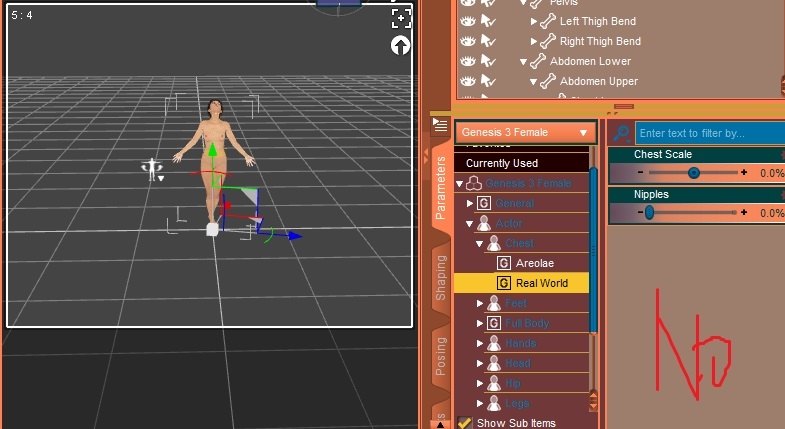Collapse the Abdomen Lower bone
The height and width of the screenshot is (429, 785).
(x=524, y=62)
